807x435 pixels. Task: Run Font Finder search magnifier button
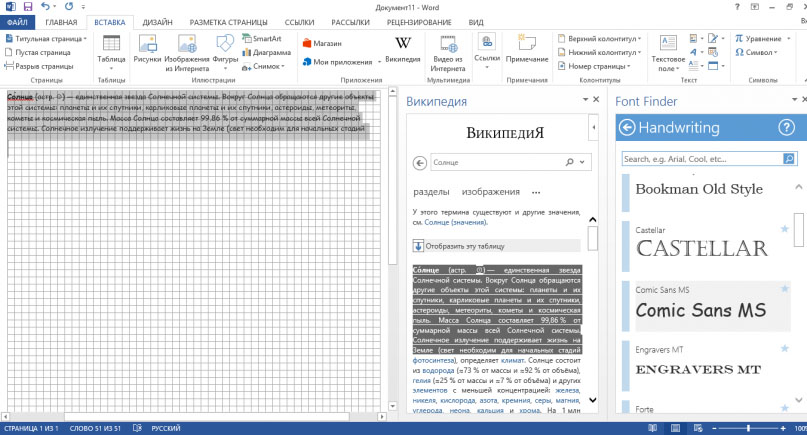(x=788, y=159)
